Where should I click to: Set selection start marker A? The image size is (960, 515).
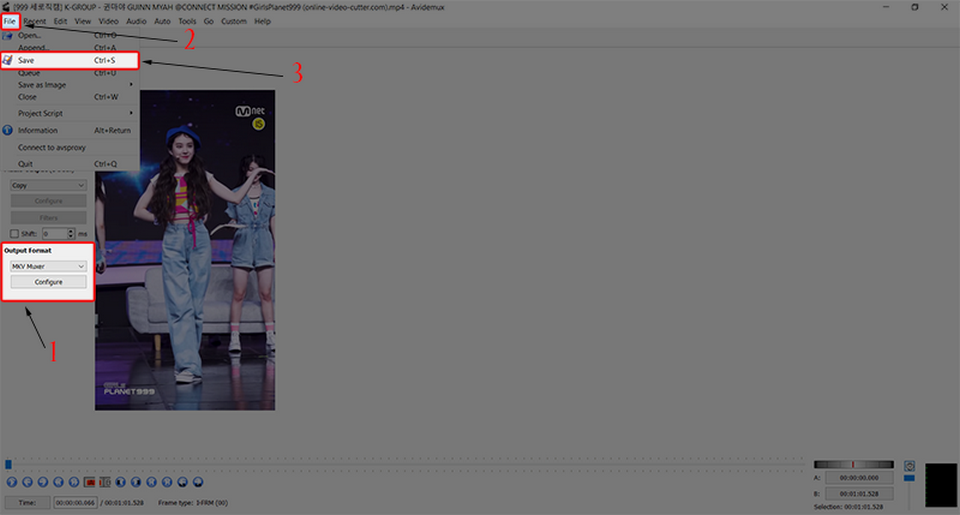click(89, 483)
